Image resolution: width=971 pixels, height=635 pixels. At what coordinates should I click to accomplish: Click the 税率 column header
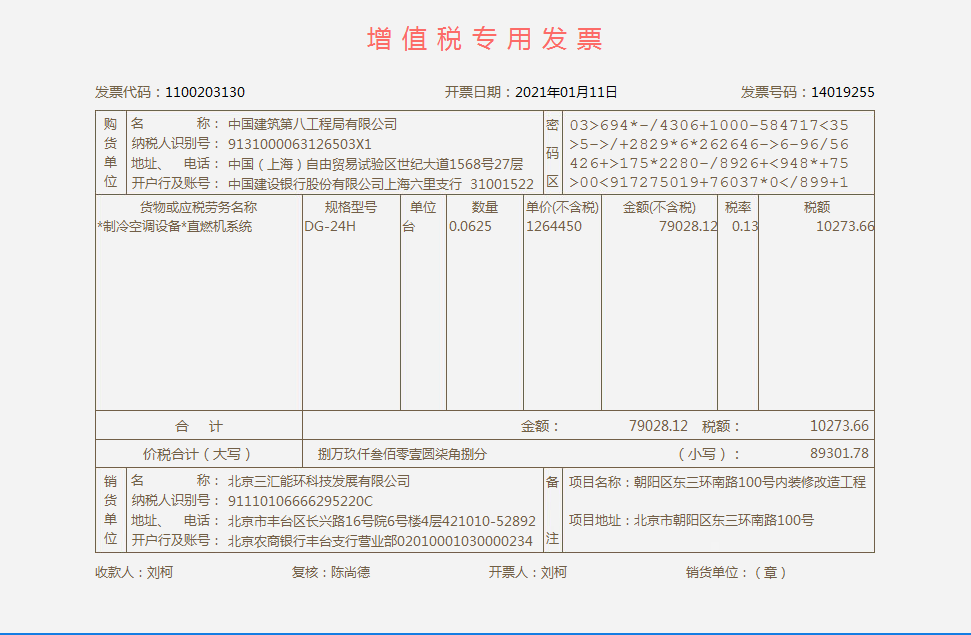(x=738, y=207)
